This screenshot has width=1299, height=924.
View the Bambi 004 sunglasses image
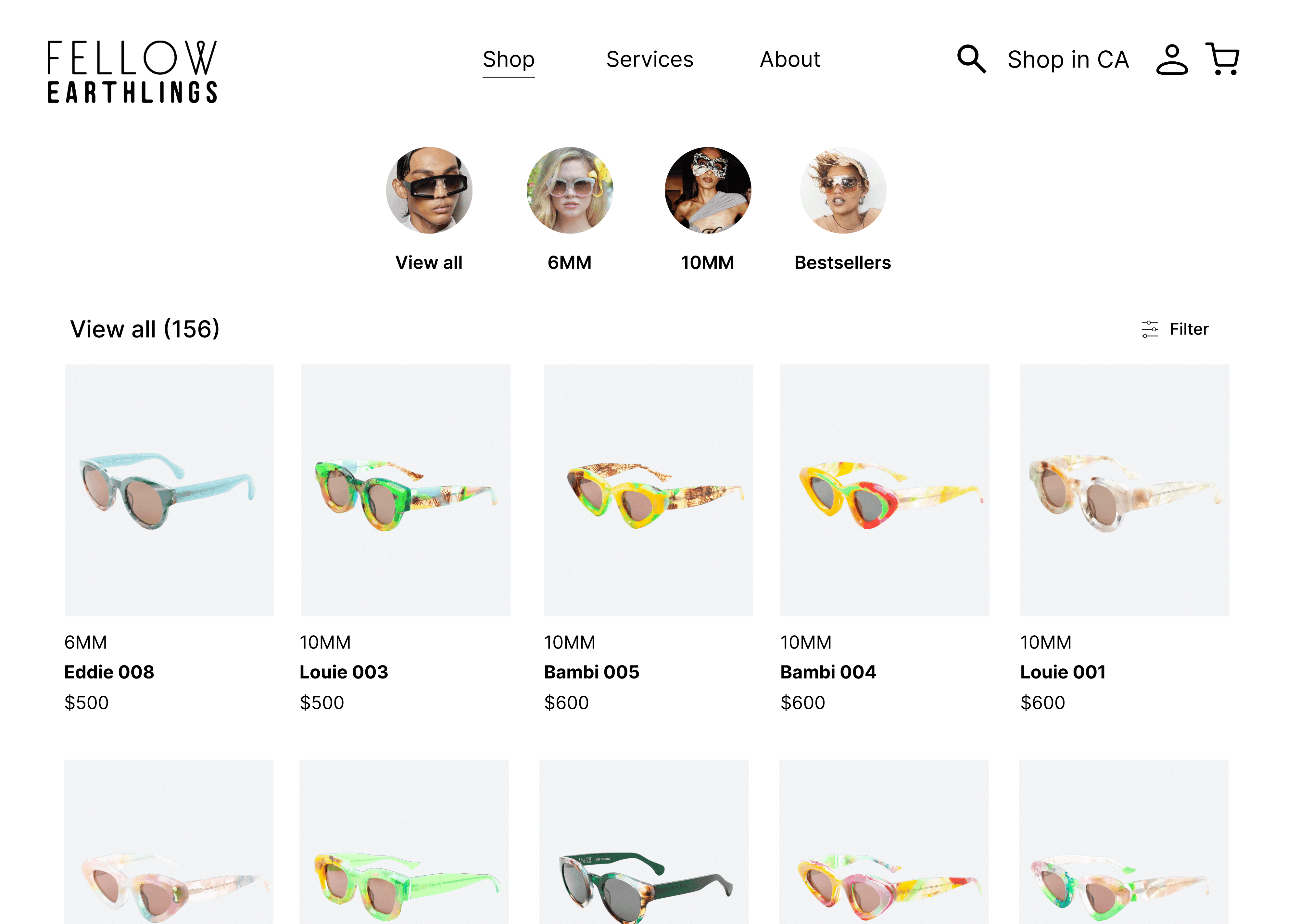884,490
